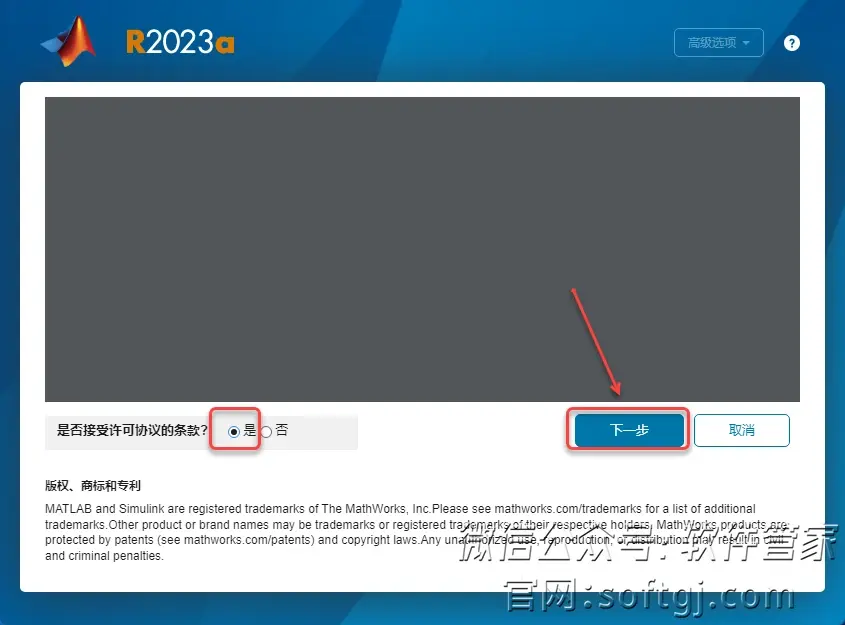Image resolution: width=845 pixels, height=625 pixels.
Task: Open the help question mark icon
Action: (x=791, y=43)
